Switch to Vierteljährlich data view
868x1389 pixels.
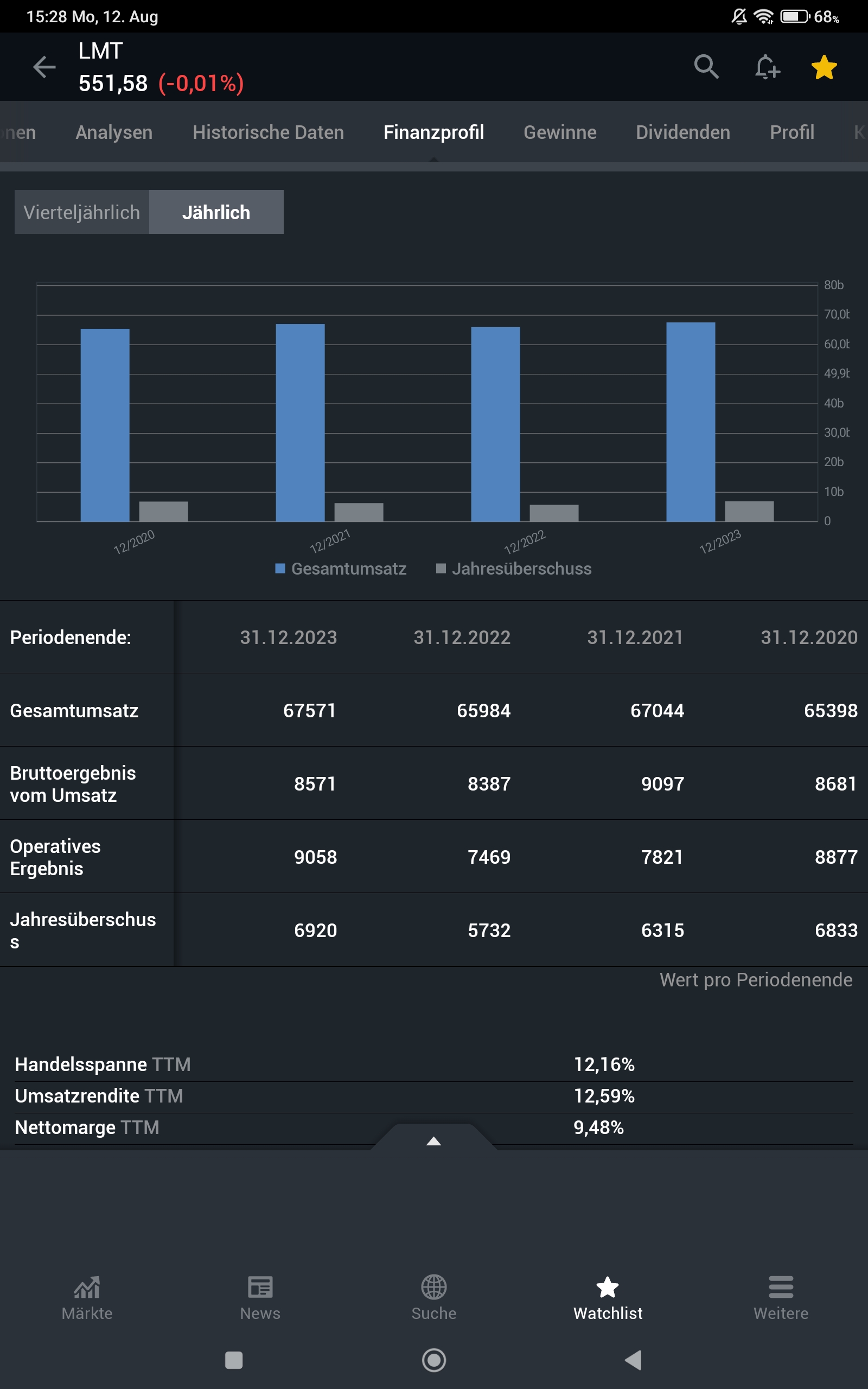[x=81, y=212]
